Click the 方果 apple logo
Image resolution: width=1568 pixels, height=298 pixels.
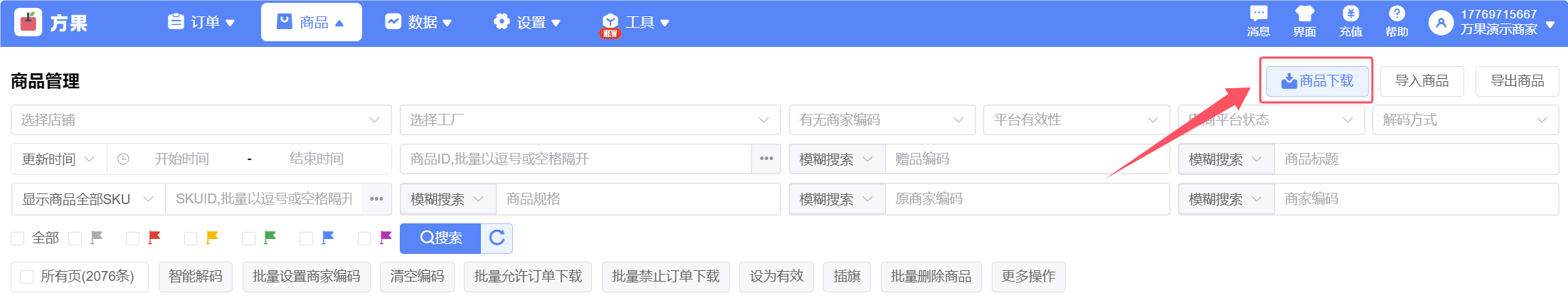tap(28, 23)
